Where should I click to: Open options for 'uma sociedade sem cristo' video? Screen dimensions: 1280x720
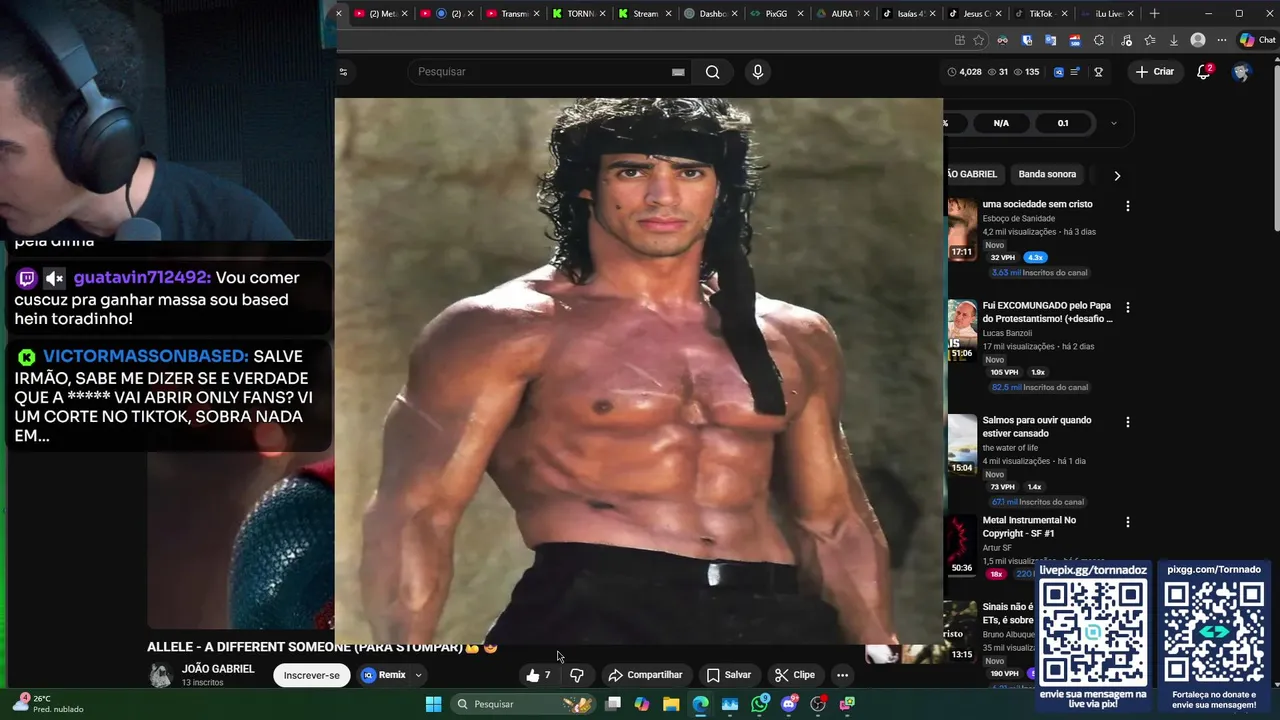[x=1128, y=206]
